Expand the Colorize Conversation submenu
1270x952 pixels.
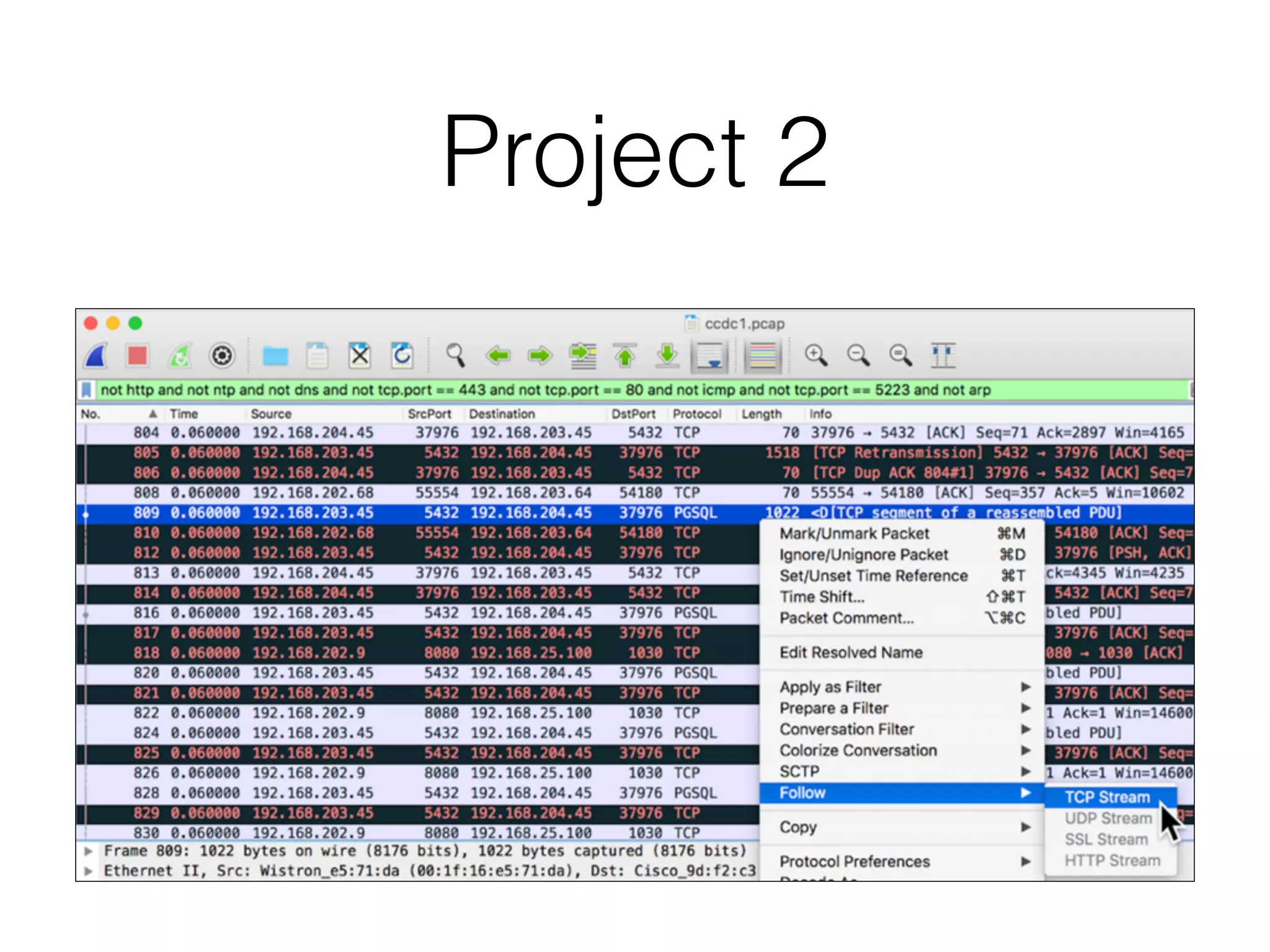click(x=902, y=750)
